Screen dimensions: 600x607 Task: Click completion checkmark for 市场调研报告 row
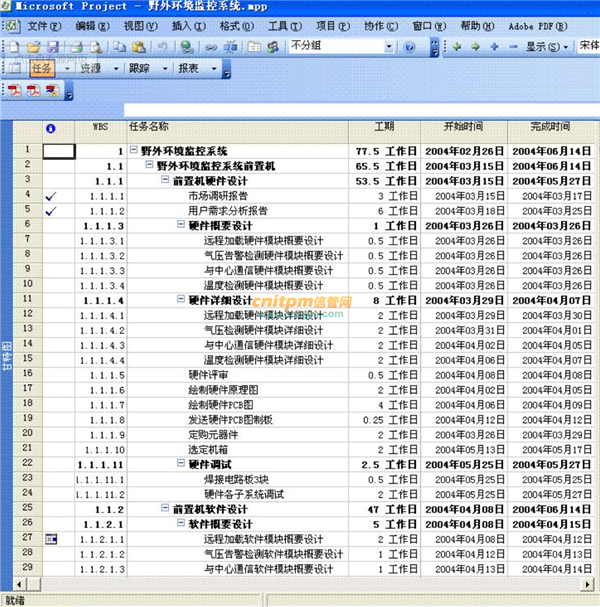(52, 196)
